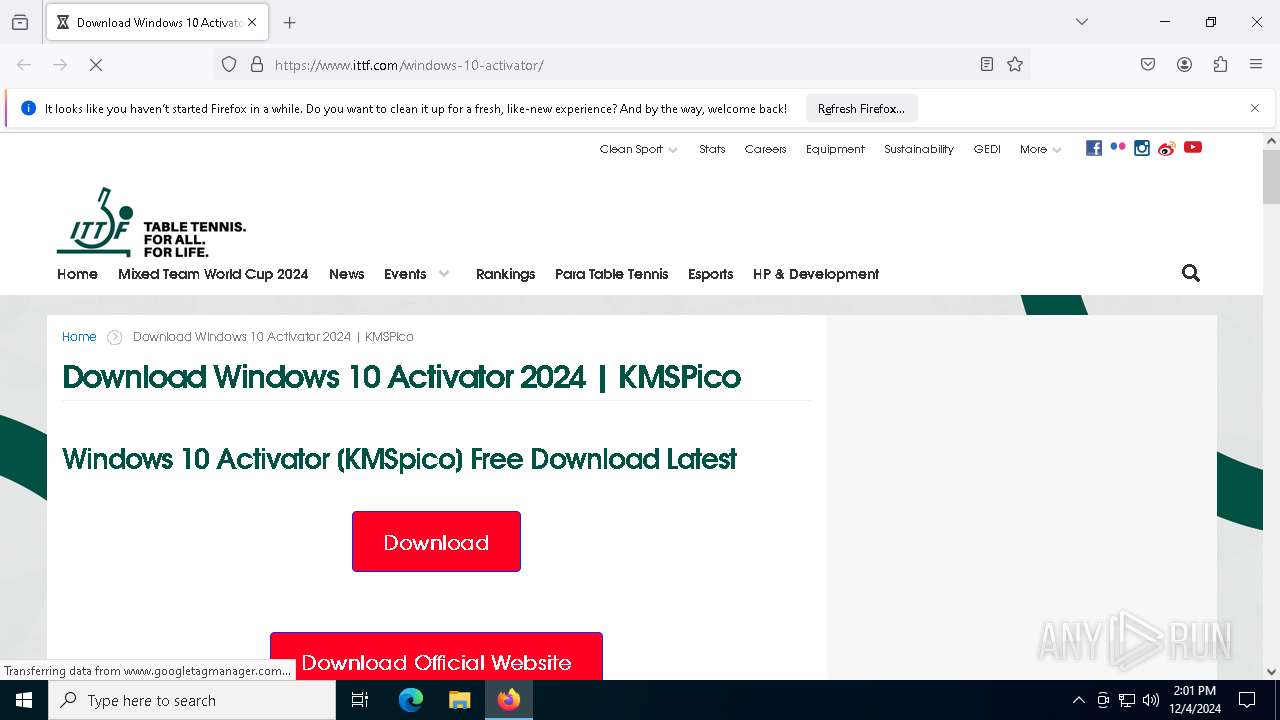Open the News navigation link

[346, 274]
